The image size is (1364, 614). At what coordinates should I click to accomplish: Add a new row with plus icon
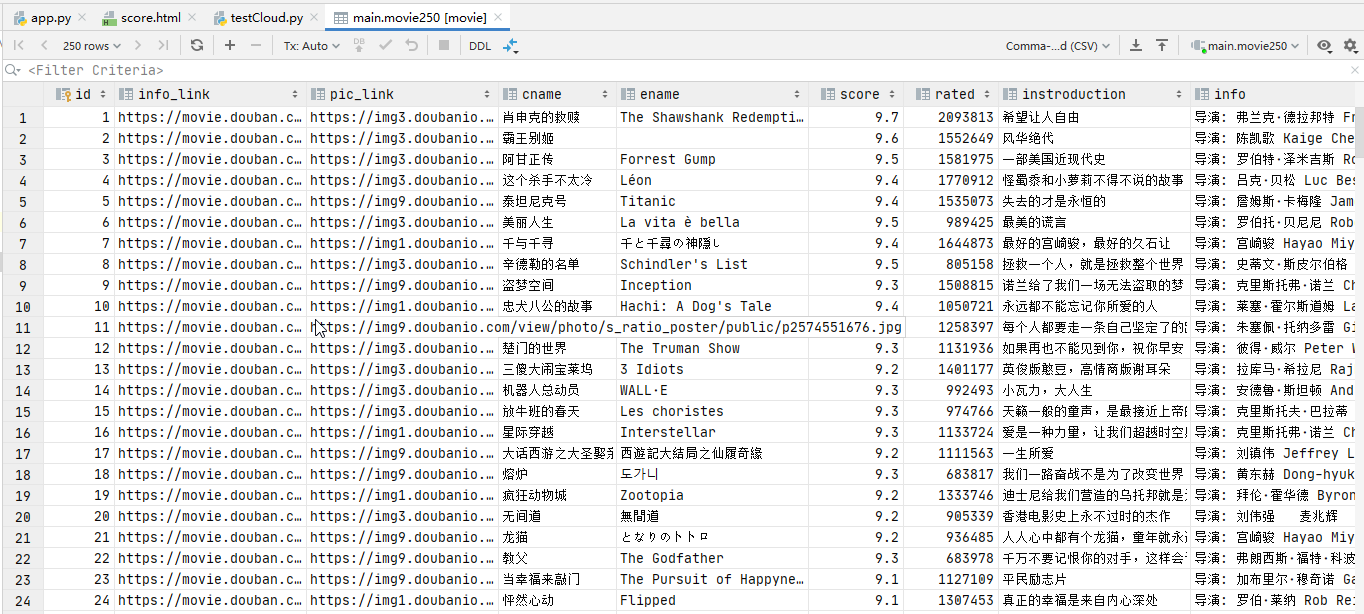click(230, 46)
